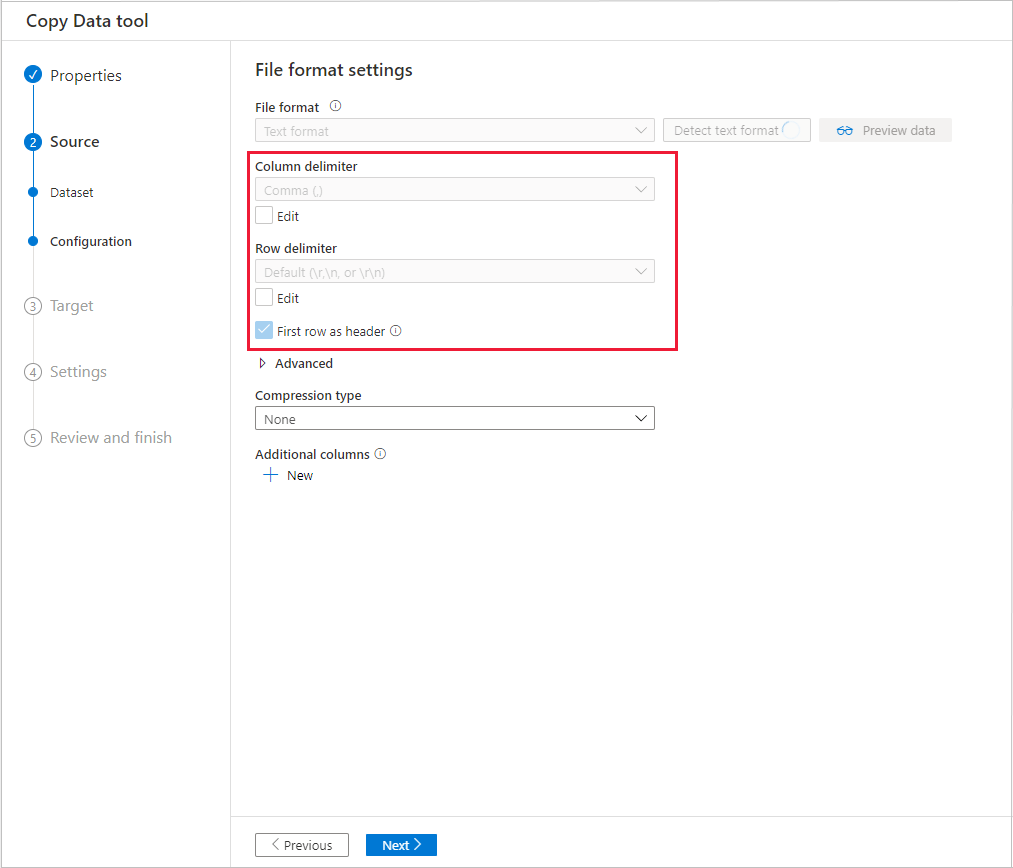This screenshot has width=1013, height=868.
Task: Click the Previous button
Action: [301, 844]
